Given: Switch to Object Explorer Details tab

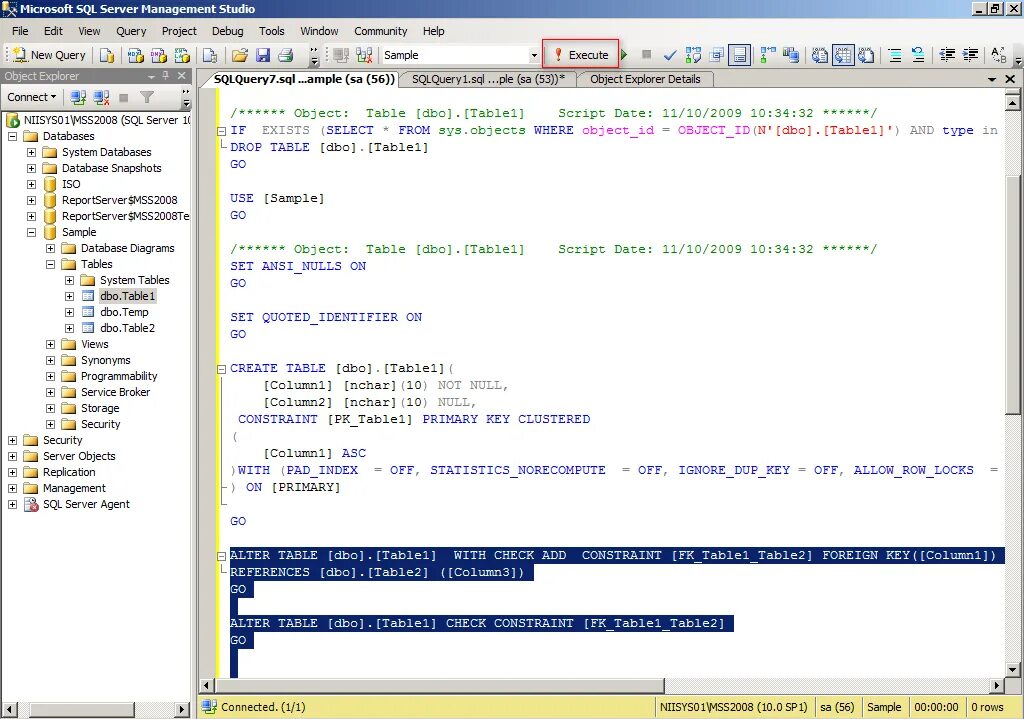Looking at the screenshot, I should pos(645,79).
